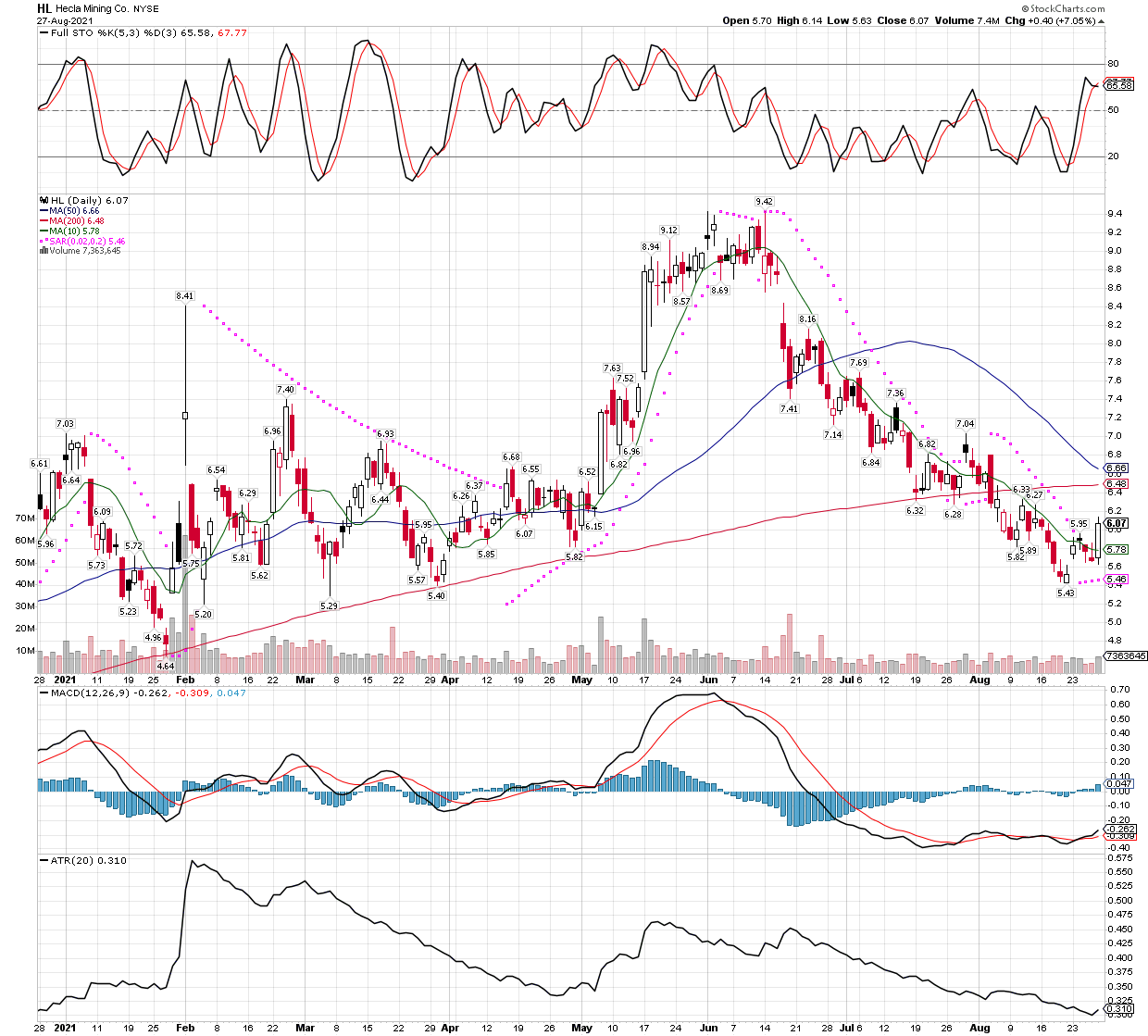
Task: Click the 'HL (Daily) 6.07' price legend
Action: [88, 201]
